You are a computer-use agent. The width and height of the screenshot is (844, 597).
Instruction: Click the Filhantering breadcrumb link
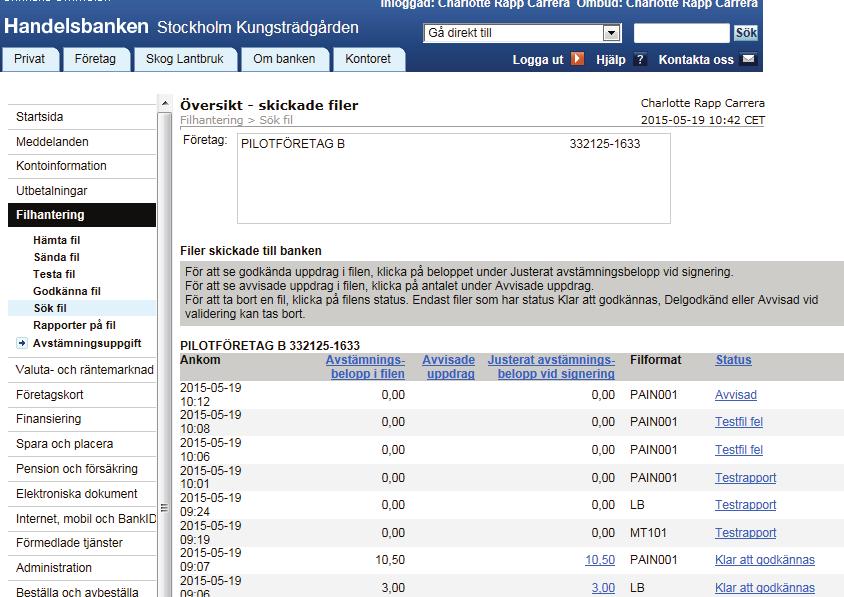(212, 120)
